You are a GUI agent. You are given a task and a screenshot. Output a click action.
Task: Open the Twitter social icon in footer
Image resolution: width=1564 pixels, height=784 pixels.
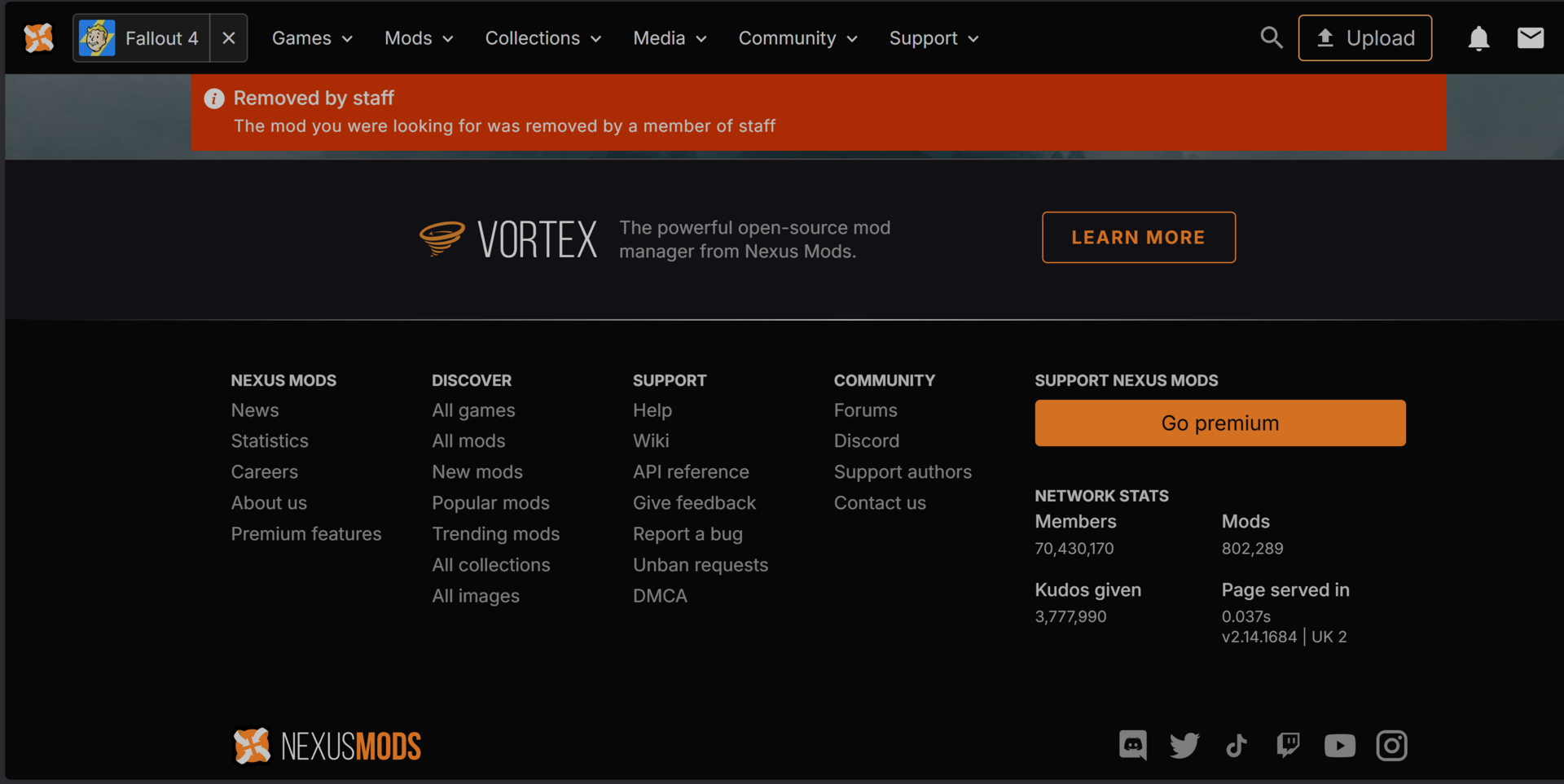pyautogui.click(x=1184, y=745)
